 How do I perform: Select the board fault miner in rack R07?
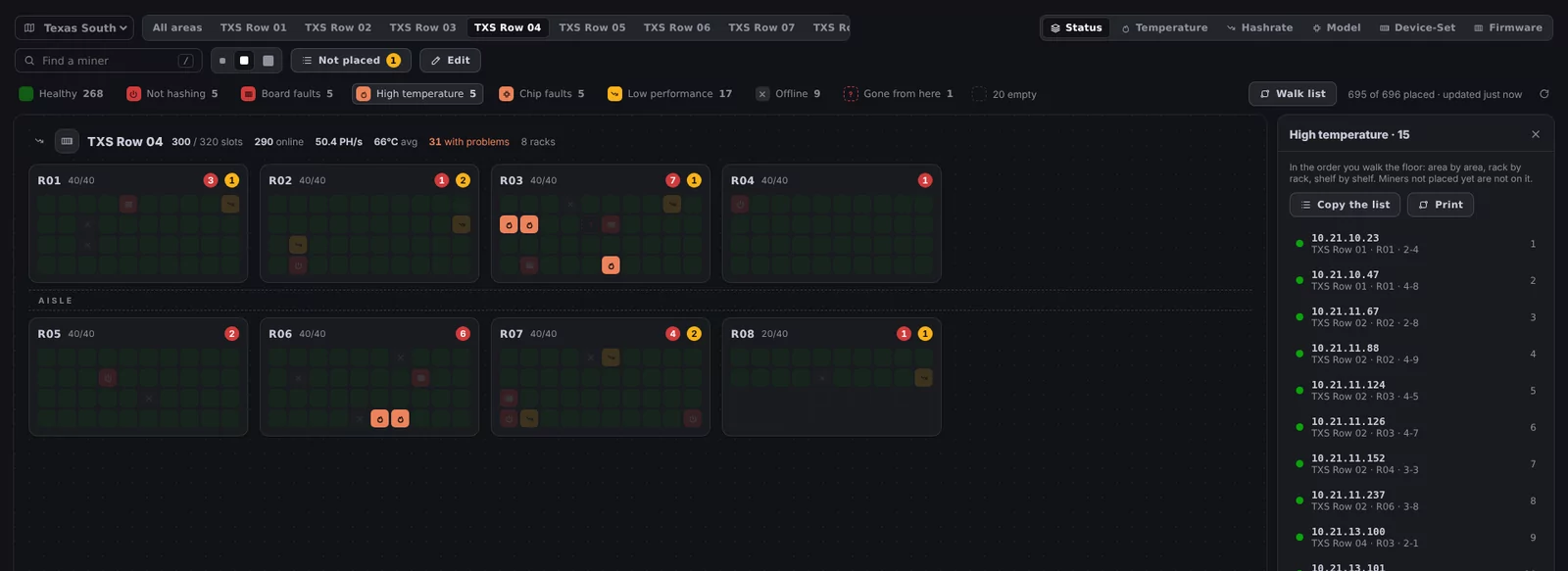[x=509, y=398]
